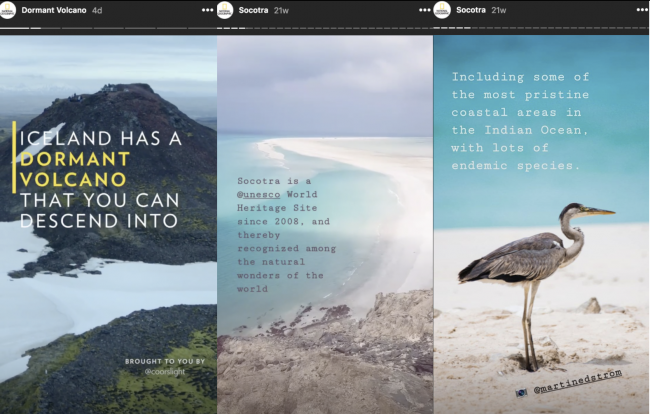Click the avatar on the heron Socotra story
Image resolution: width=650 pixels, height=414 pixels.
click(x=442, y=10)
